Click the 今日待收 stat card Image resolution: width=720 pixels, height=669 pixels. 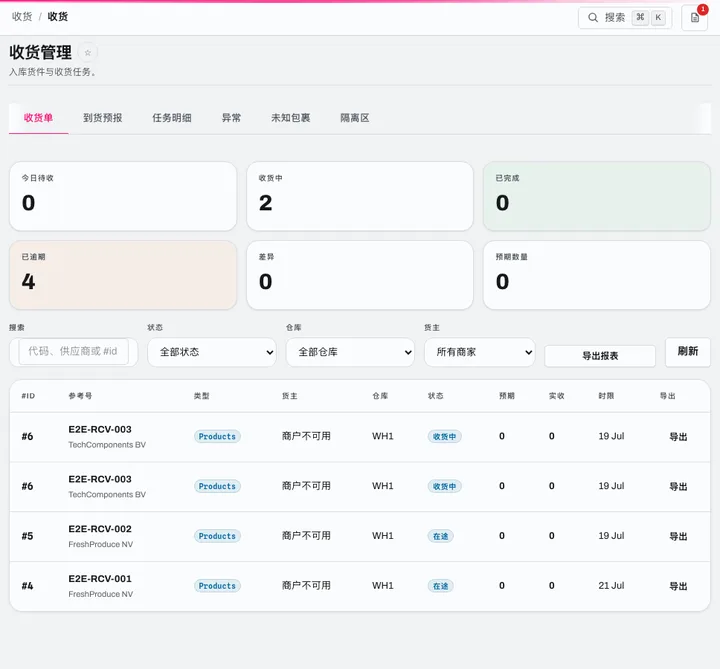click(123, 196)
